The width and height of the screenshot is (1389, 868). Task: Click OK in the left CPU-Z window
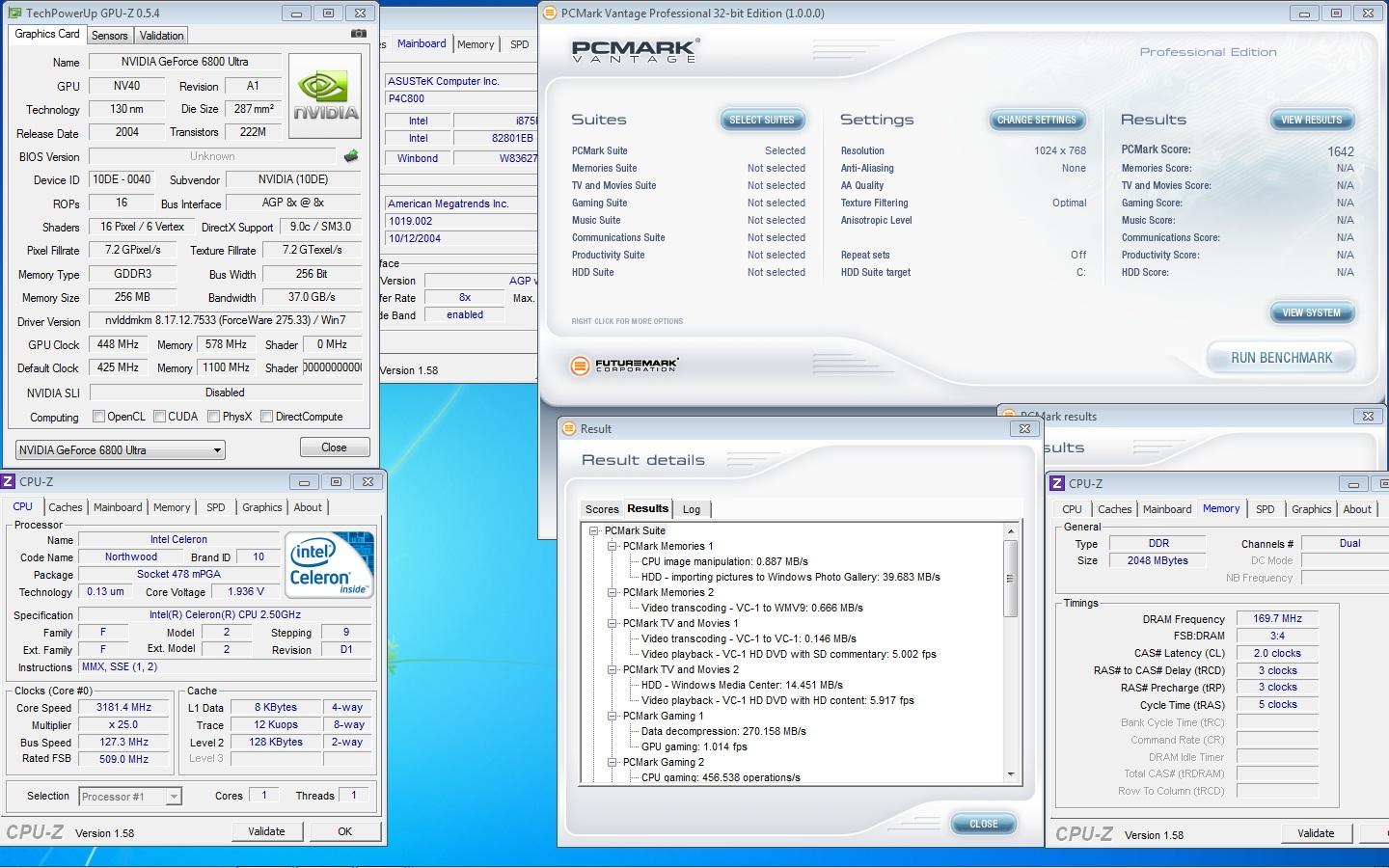point(344,831)
